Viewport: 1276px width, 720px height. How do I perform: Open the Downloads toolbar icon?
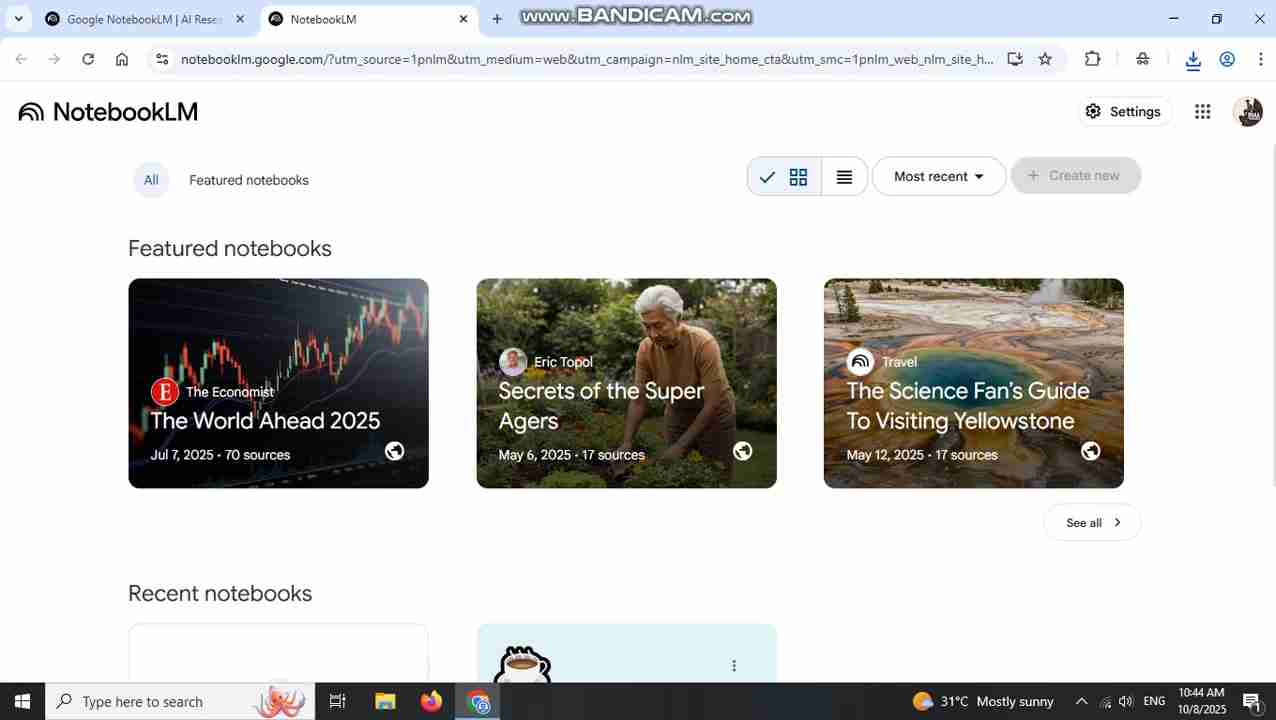(x=1193, y=60)
